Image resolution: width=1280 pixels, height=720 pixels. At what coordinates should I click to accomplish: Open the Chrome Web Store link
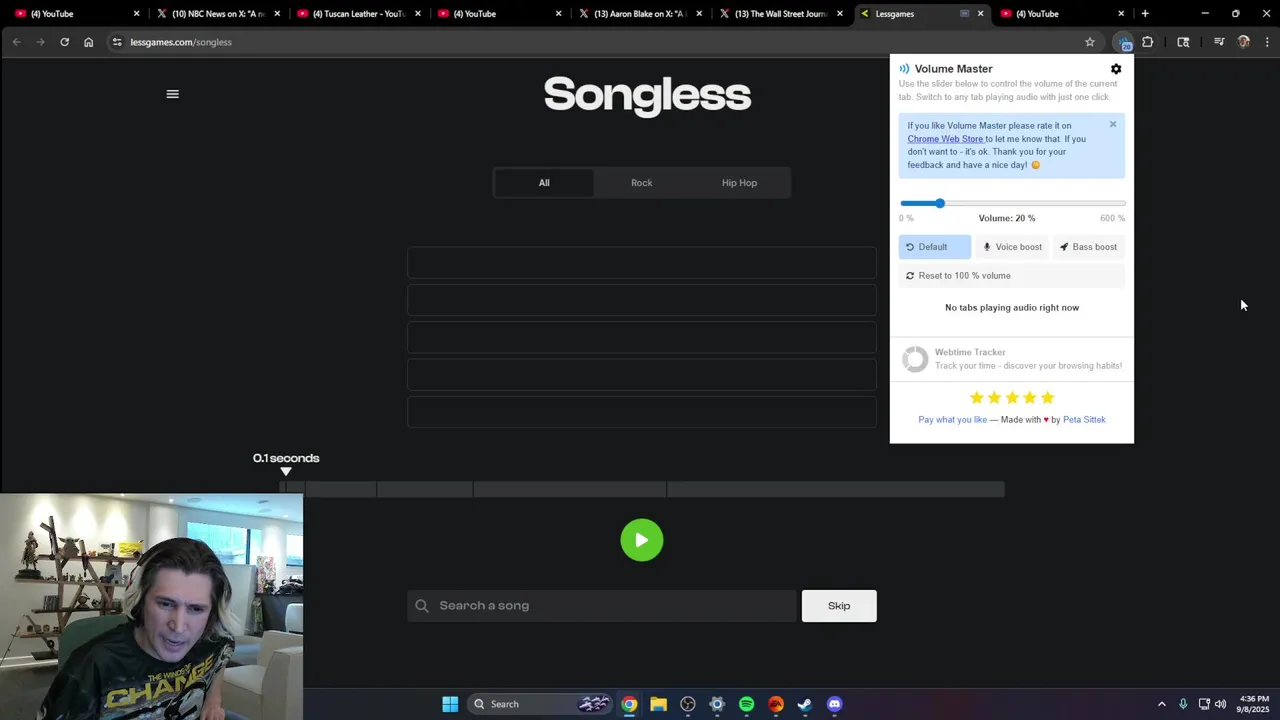tap(945, 139)
